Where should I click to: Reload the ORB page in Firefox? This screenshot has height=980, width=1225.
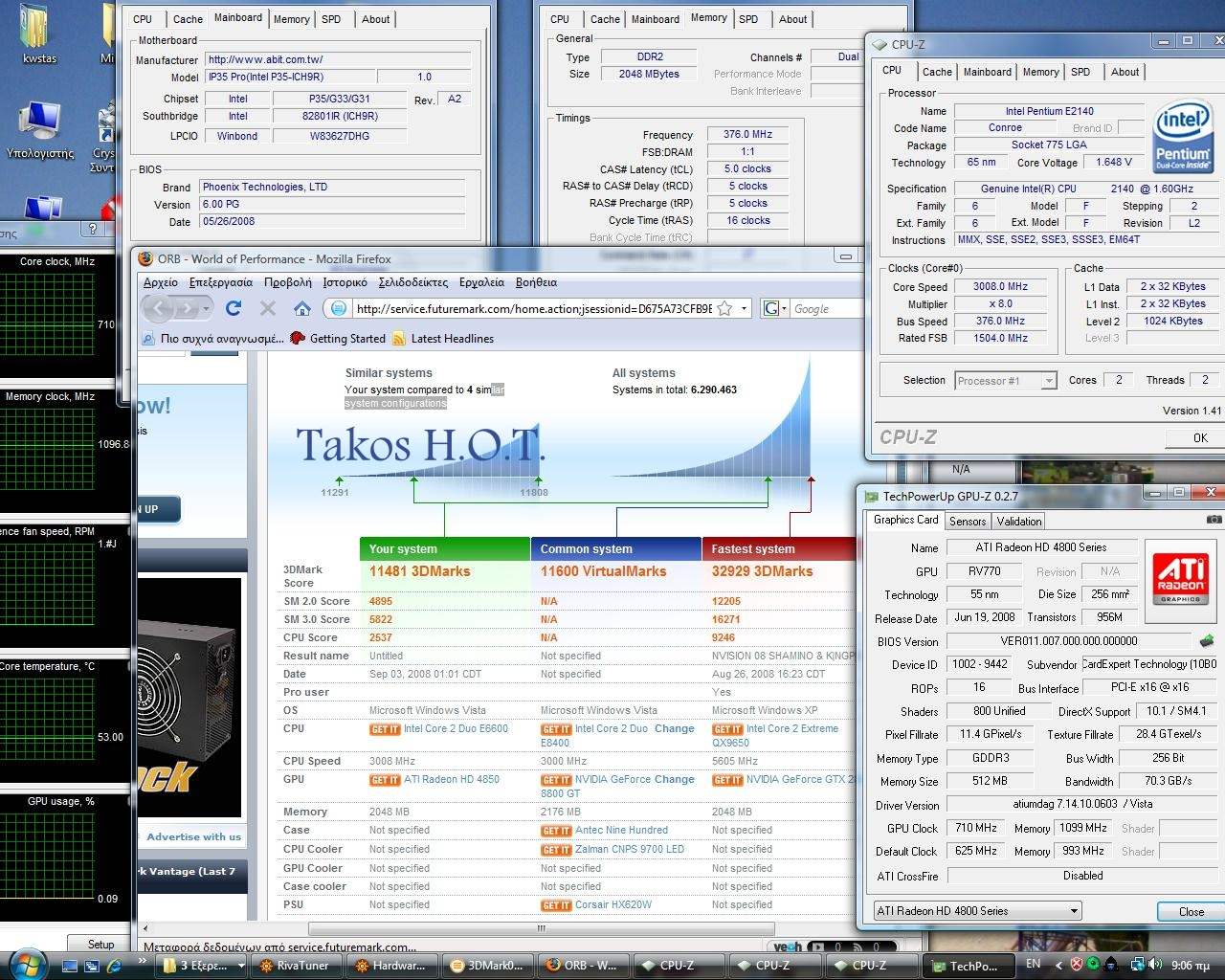pyautogui.click(x=233, y=308)
